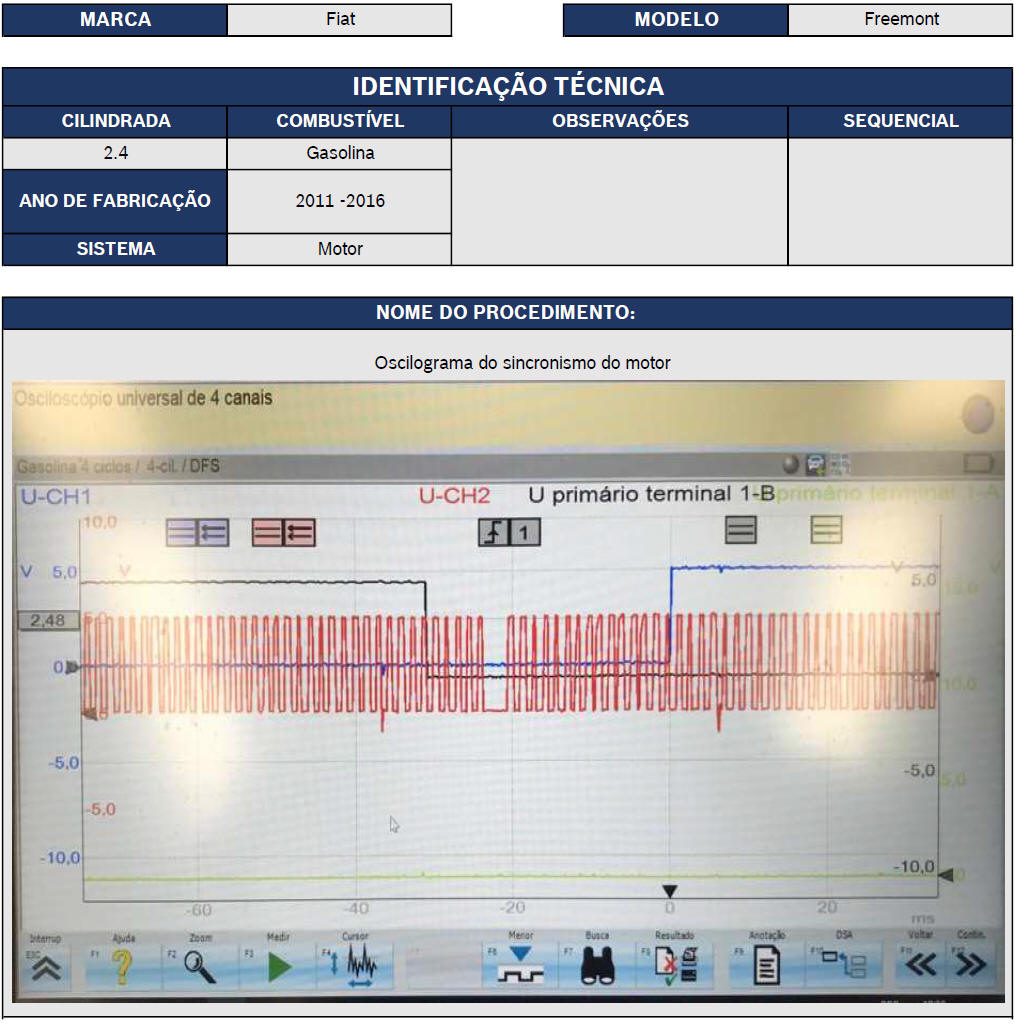This screenshot has height=1024, width=1017.
Task: Click the Menor signal icon
Action: 520,966
